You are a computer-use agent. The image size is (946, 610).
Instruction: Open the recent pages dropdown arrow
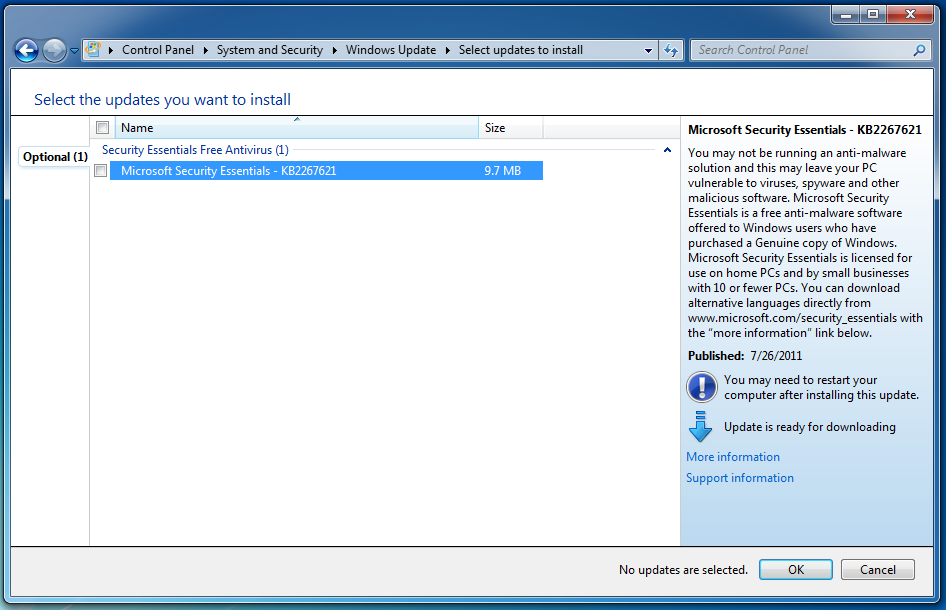point(74,51)
